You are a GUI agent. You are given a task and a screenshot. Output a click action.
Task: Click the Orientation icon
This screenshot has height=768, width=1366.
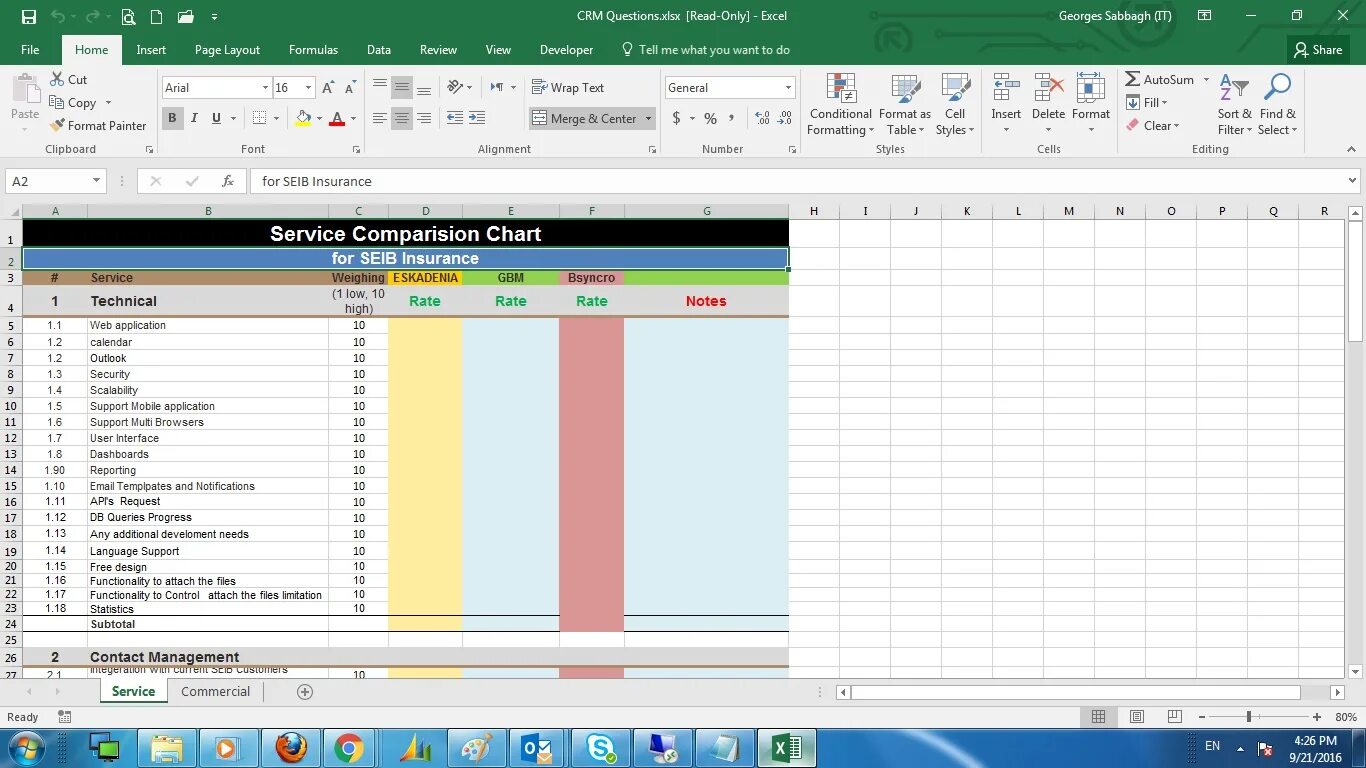pos(455,87)
